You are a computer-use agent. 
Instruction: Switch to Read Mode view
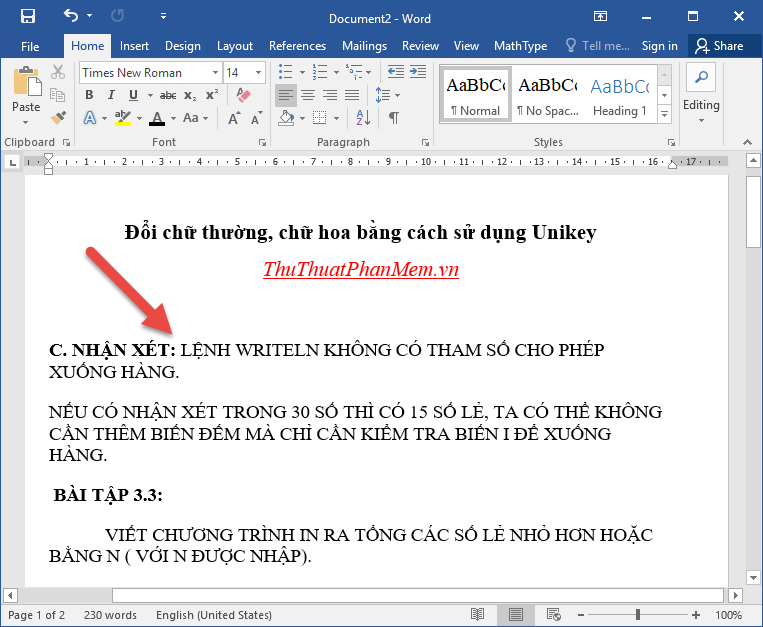[x=477, y=615]
